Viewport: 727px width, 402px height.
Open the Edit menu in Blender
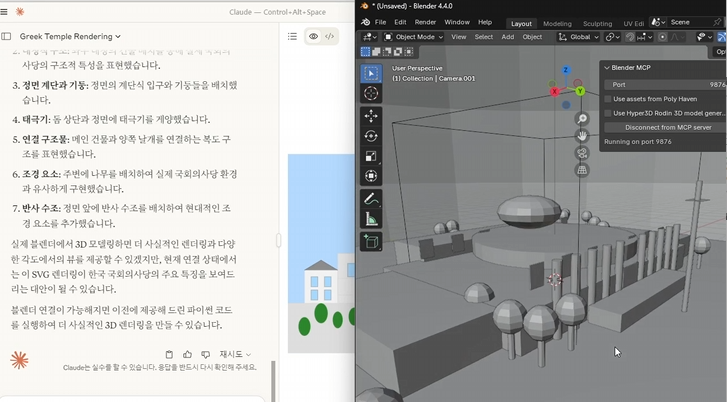(400, 22)
